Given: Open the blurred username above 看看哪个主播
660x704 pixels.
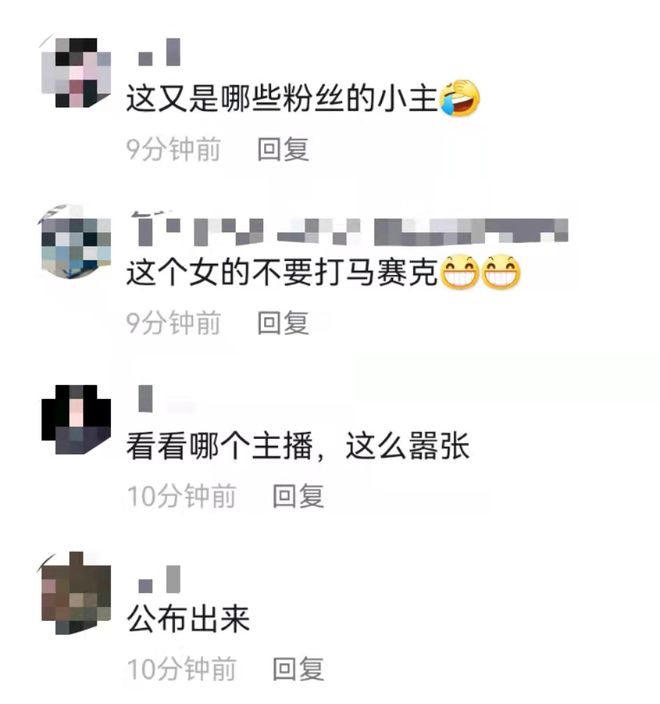Looking at the screenshot, I should tap(146, 398).
